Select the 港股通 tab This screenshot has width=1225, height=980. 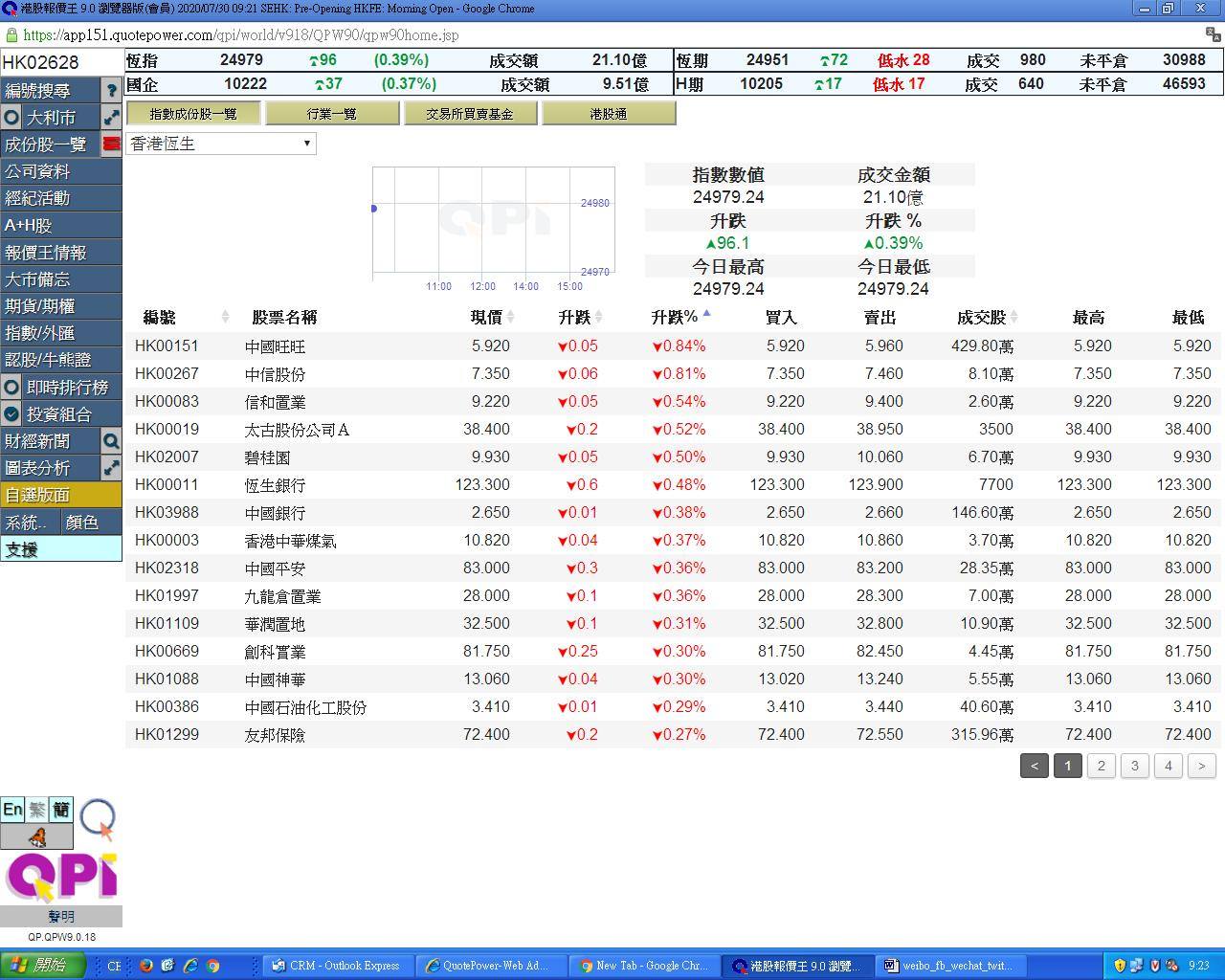(x=609, y=113)
